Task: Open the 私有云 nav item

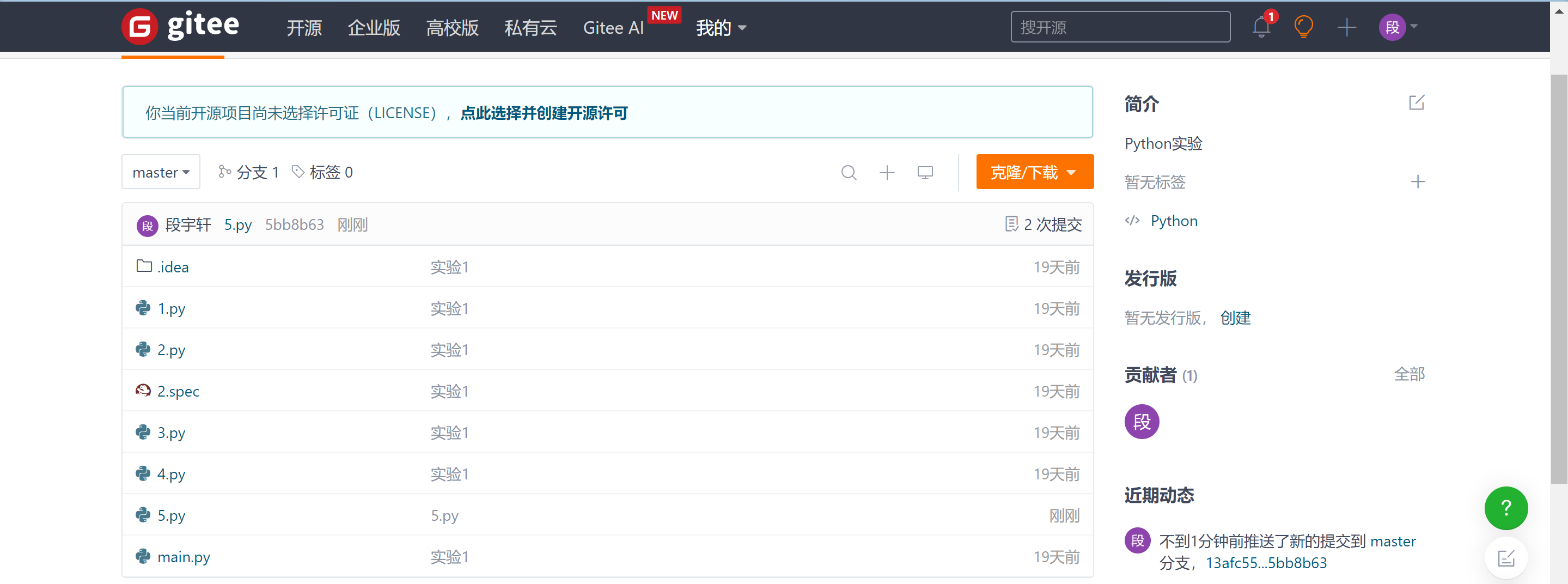Action: point(531,28)
